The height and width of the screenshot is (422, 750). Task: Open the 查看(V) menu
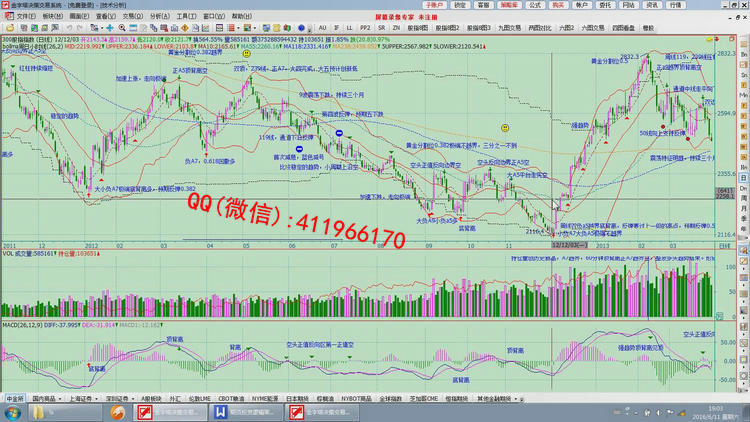pos(105,16)
